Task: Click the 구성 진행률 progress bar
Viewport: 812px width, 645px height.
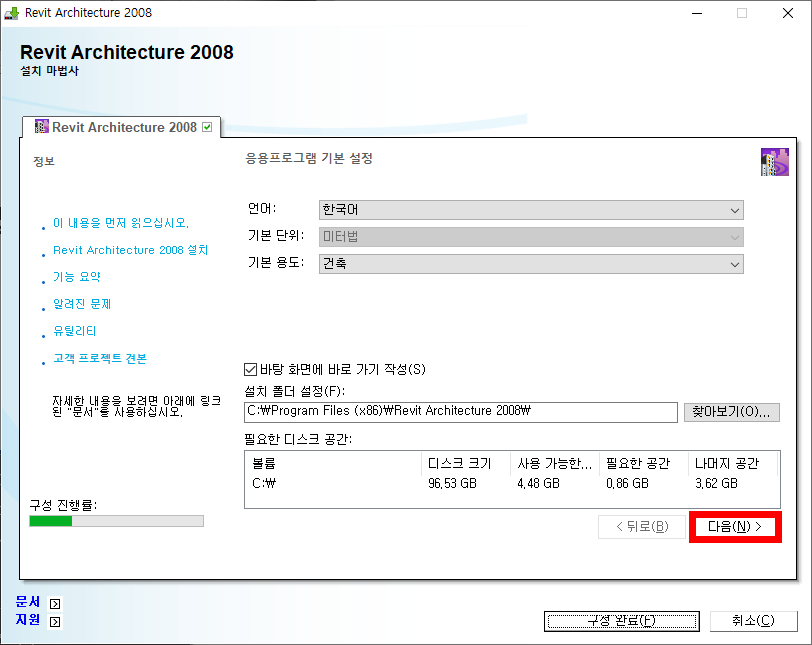Action: [117, 521]
